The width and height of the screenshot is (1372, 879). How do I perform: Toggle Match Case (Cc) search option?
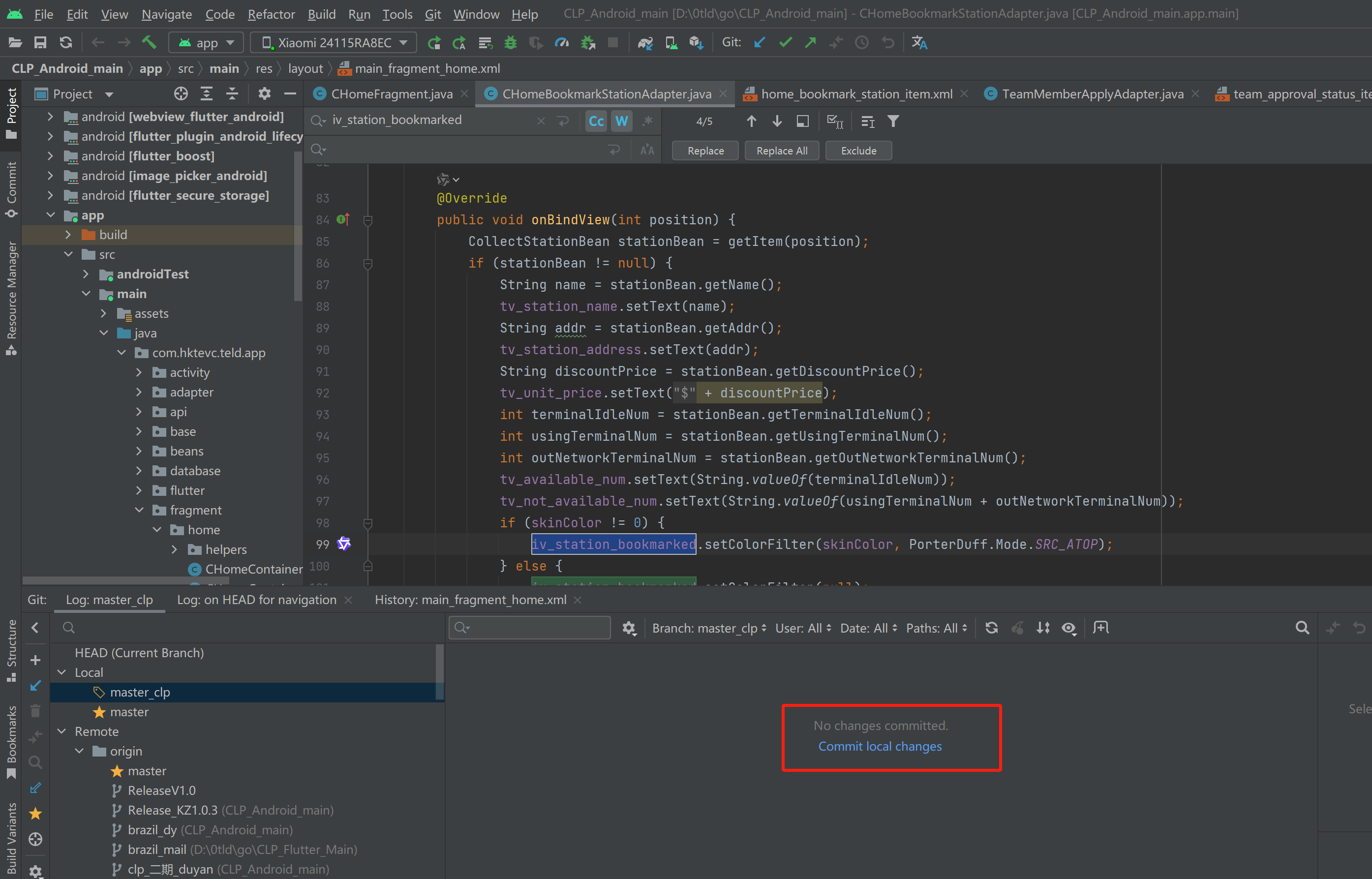tap(596, 121)
